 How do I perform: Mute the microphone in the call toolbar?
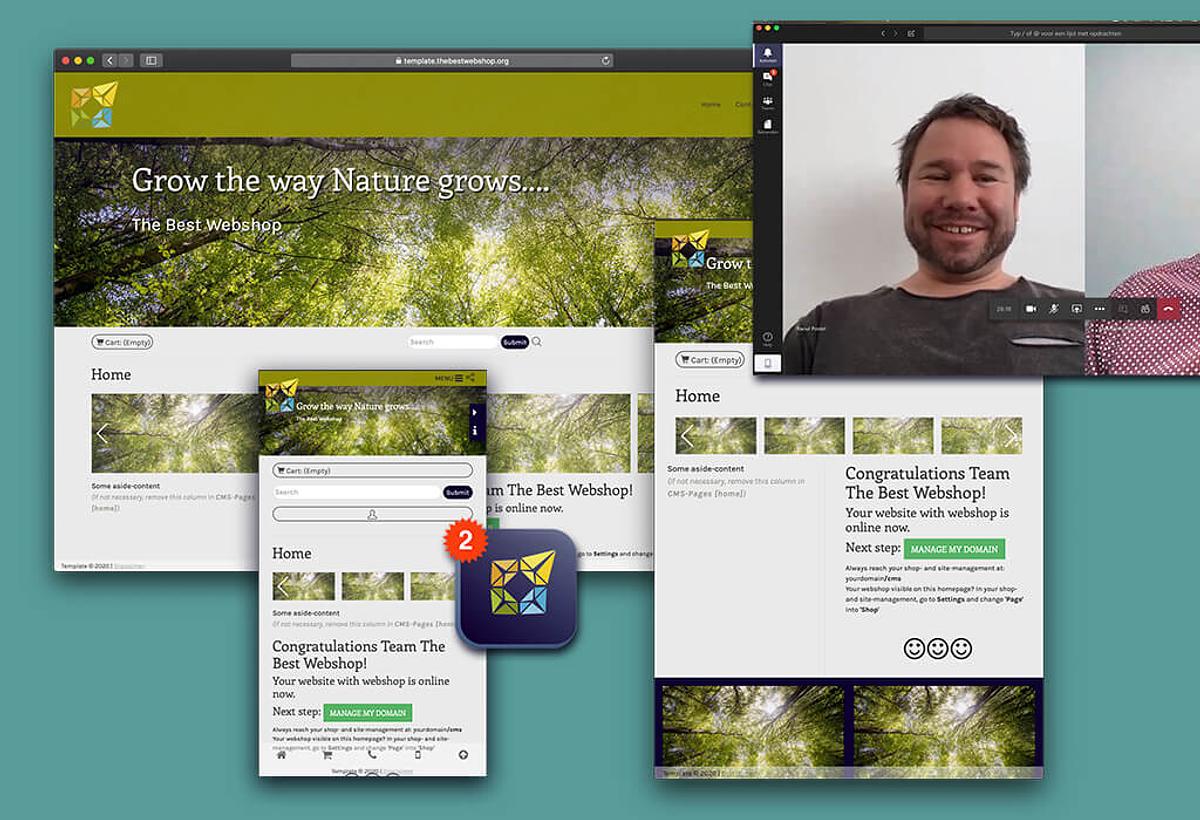1054,309
